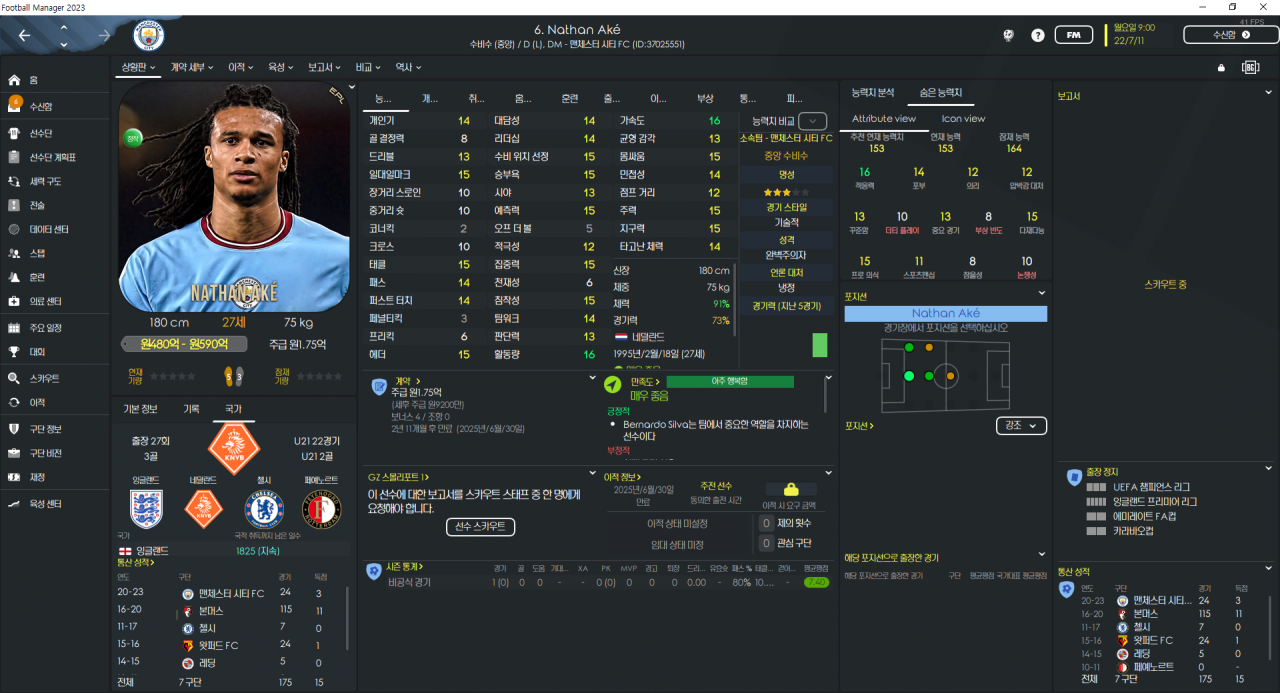Select the 훈련 tab

570,98
